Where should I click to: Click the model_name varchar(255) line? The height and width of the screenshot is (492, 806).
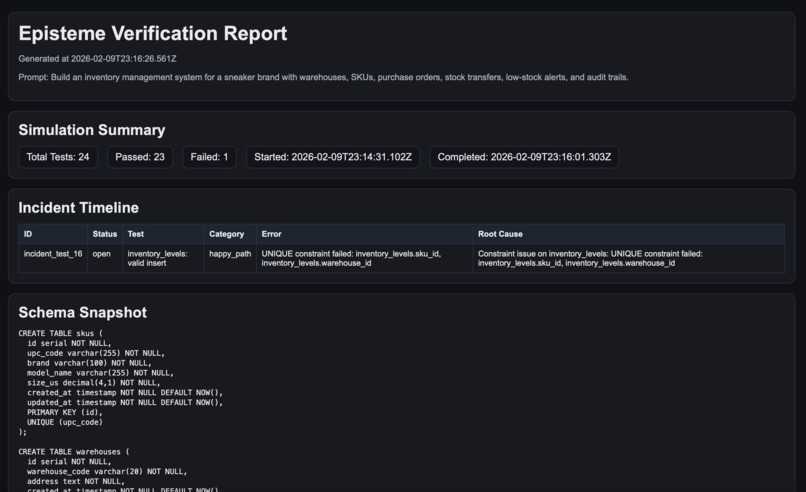[x=100, y=373]
